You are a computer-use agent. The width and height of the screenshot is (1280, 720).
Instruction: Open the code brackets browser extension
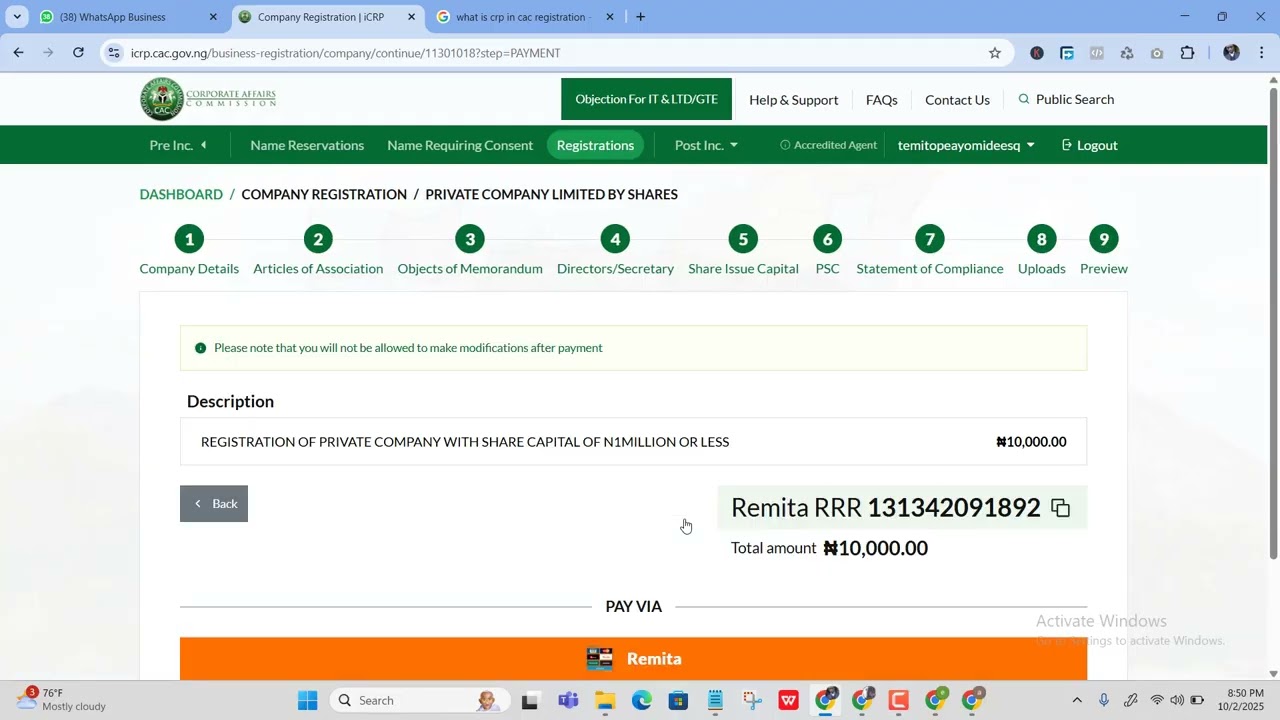click(x=1097, y=53)
